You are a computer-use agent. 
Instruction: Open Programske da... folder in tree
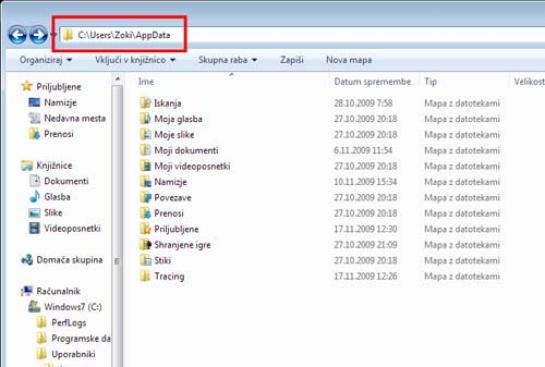73,338
